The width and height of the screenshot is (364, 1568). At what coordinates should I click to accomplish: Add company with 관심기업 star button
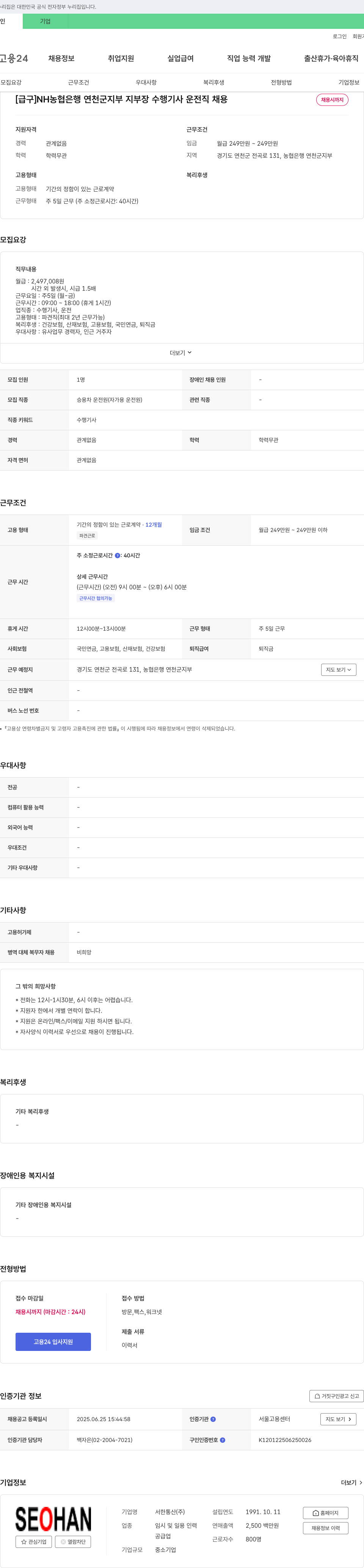click(33, 1542)
